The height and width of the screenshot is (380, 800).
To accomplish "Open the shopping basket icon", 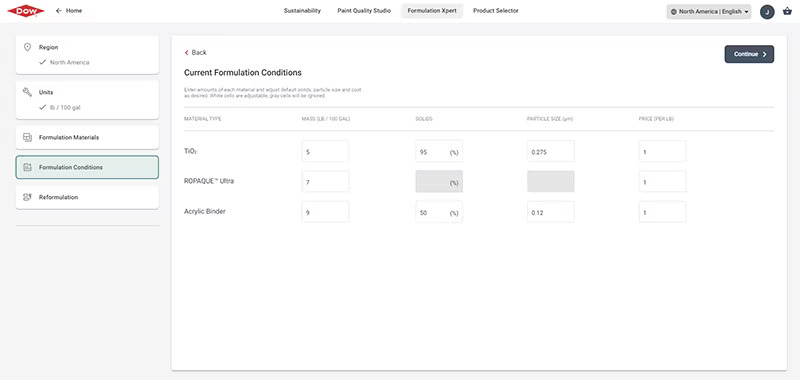I will pos(787,11).
